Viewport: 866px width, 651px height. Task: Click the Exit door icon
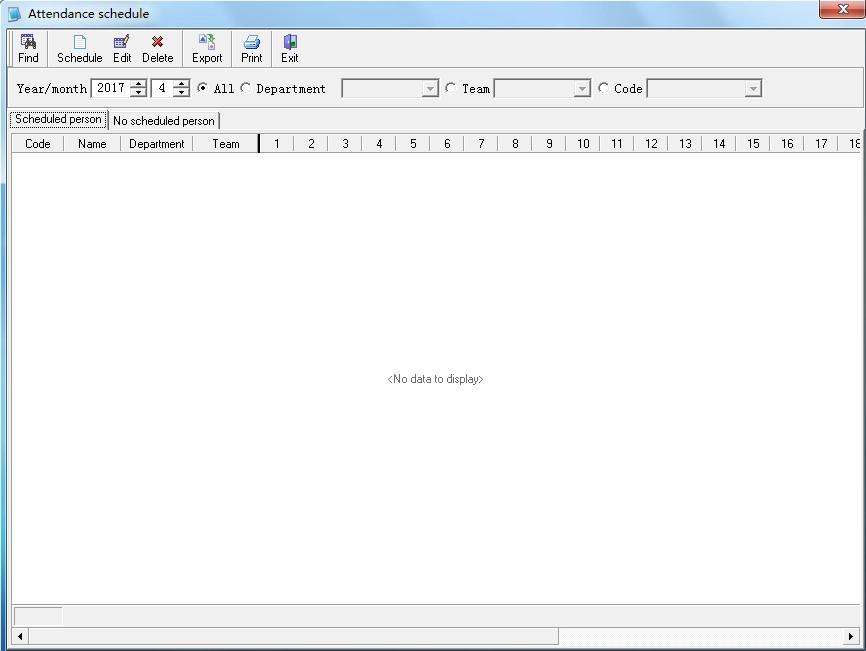[x=290, y=42]
